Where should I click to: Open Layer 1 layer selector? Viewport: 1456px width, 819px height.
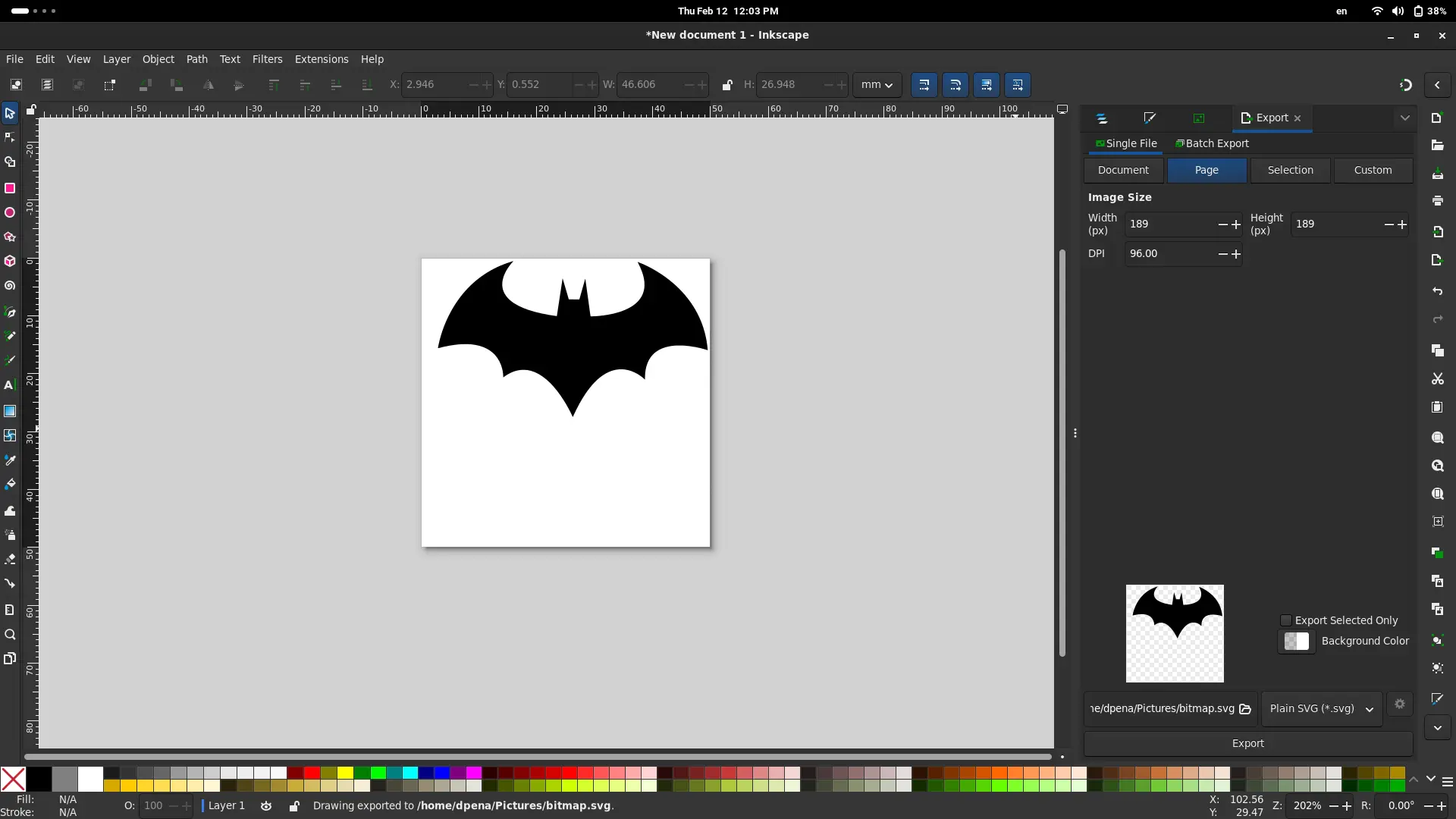pyautogui.click(x=226, y=806)
